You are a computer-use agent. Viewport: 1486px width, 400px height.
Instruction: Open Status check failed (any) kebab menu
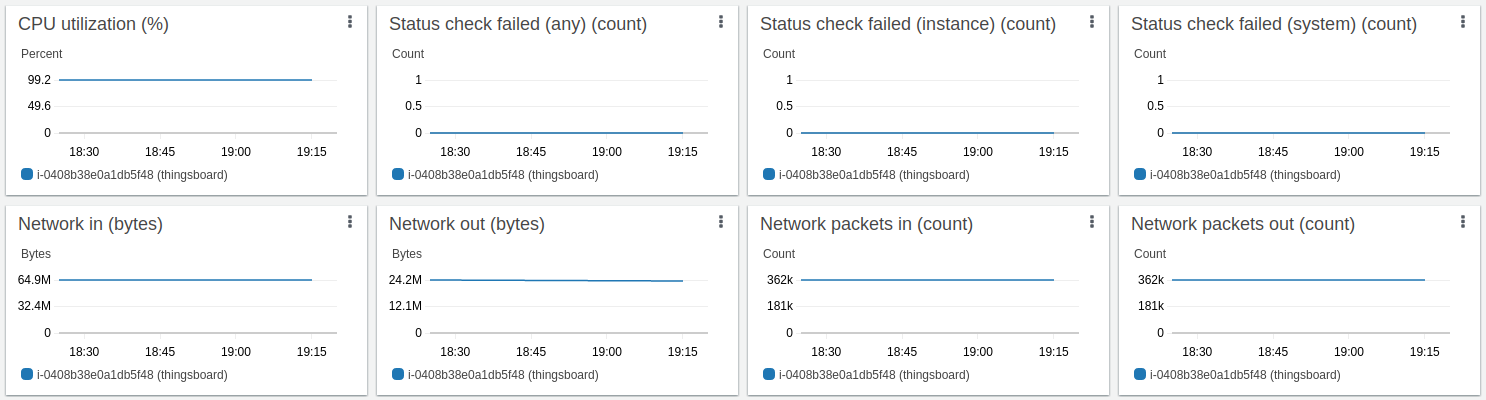point(721,22)
